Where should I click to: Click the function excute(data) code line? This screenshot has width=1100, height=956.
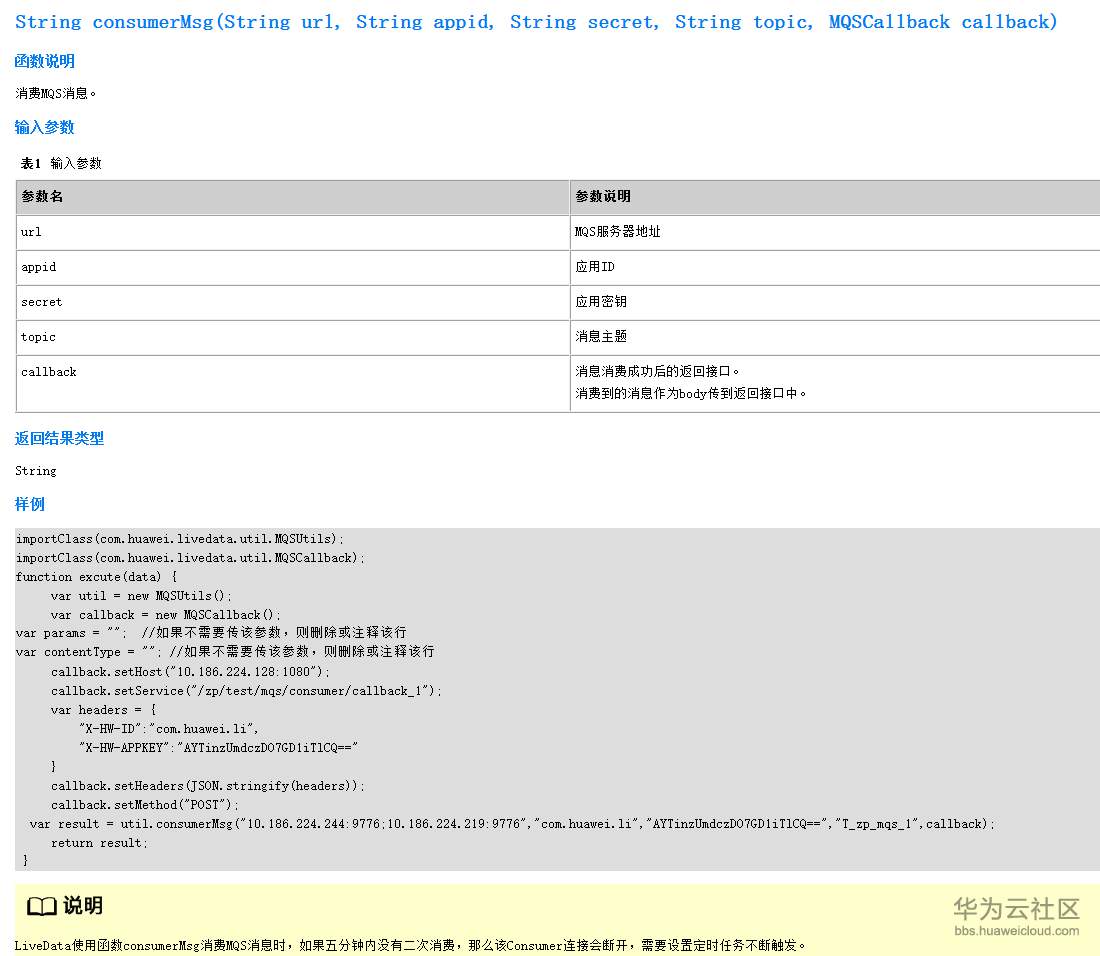tap(97, 577)
